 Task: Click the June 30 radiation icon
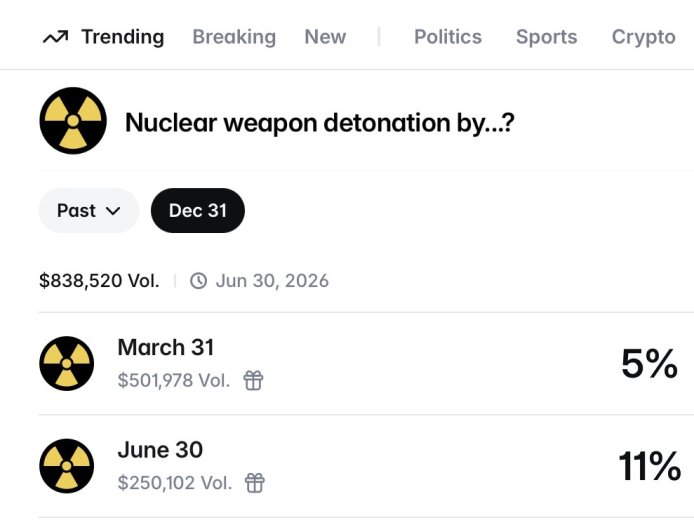coord(67,466)
